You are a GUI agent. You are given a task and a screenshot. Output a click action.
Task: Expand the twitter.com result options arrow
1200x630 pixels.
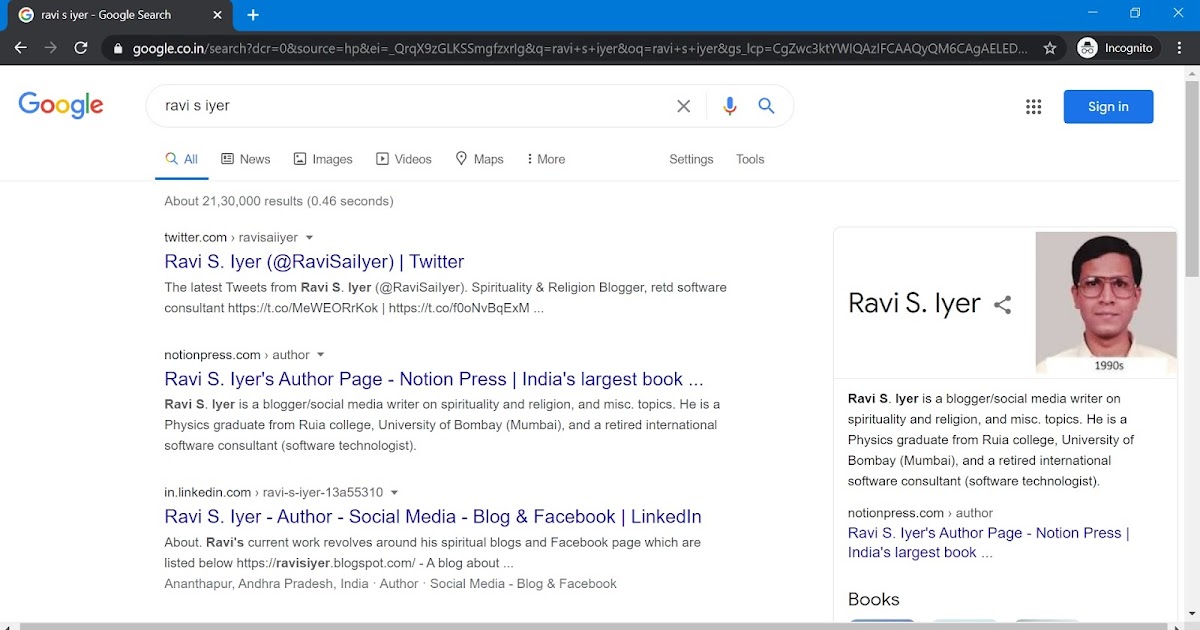tap(309, 238)
